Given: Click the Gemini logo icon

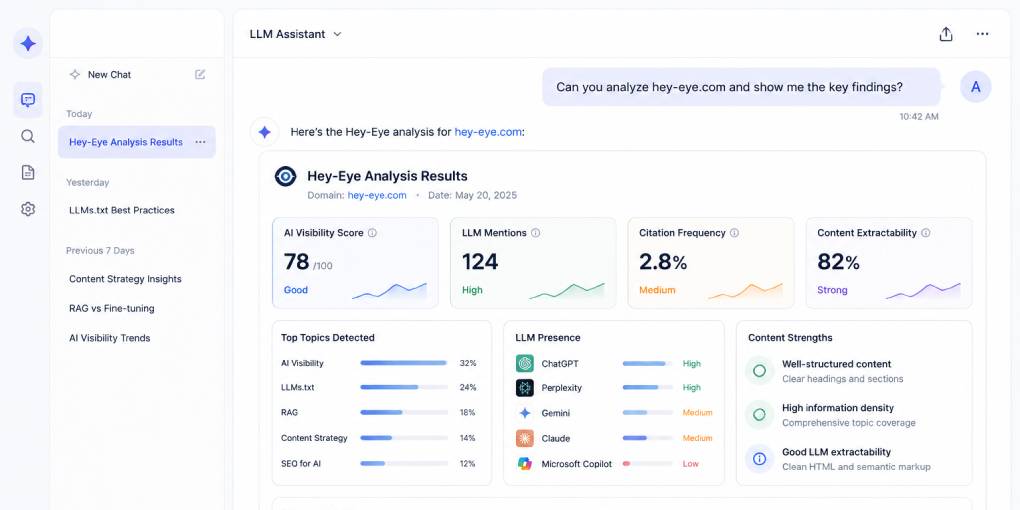Looking at the screenshot, I should 525,413.
